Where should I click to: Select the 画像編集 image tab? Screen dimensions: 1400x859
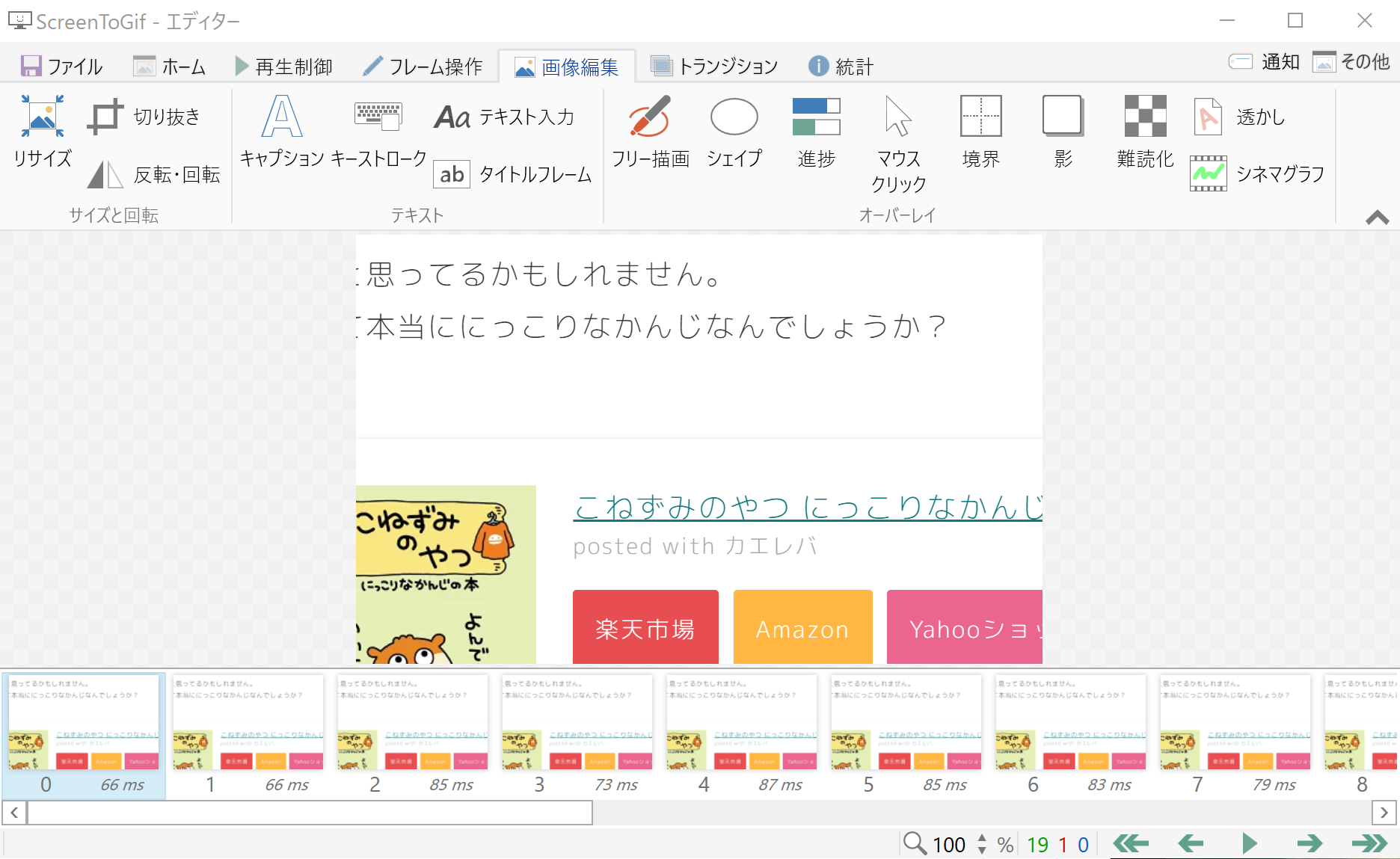[x=566, y=67]
